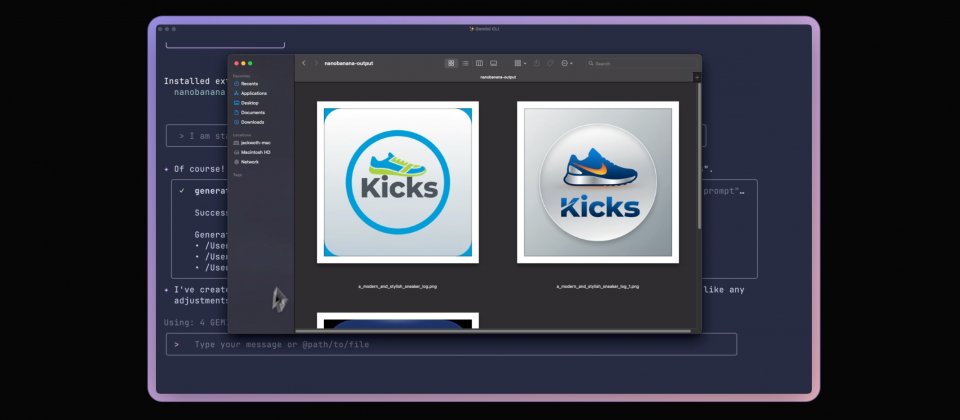This screenshot has height=420, width=960.
Task: Open Recents in Finder sidebar
Action: [248, 84]
